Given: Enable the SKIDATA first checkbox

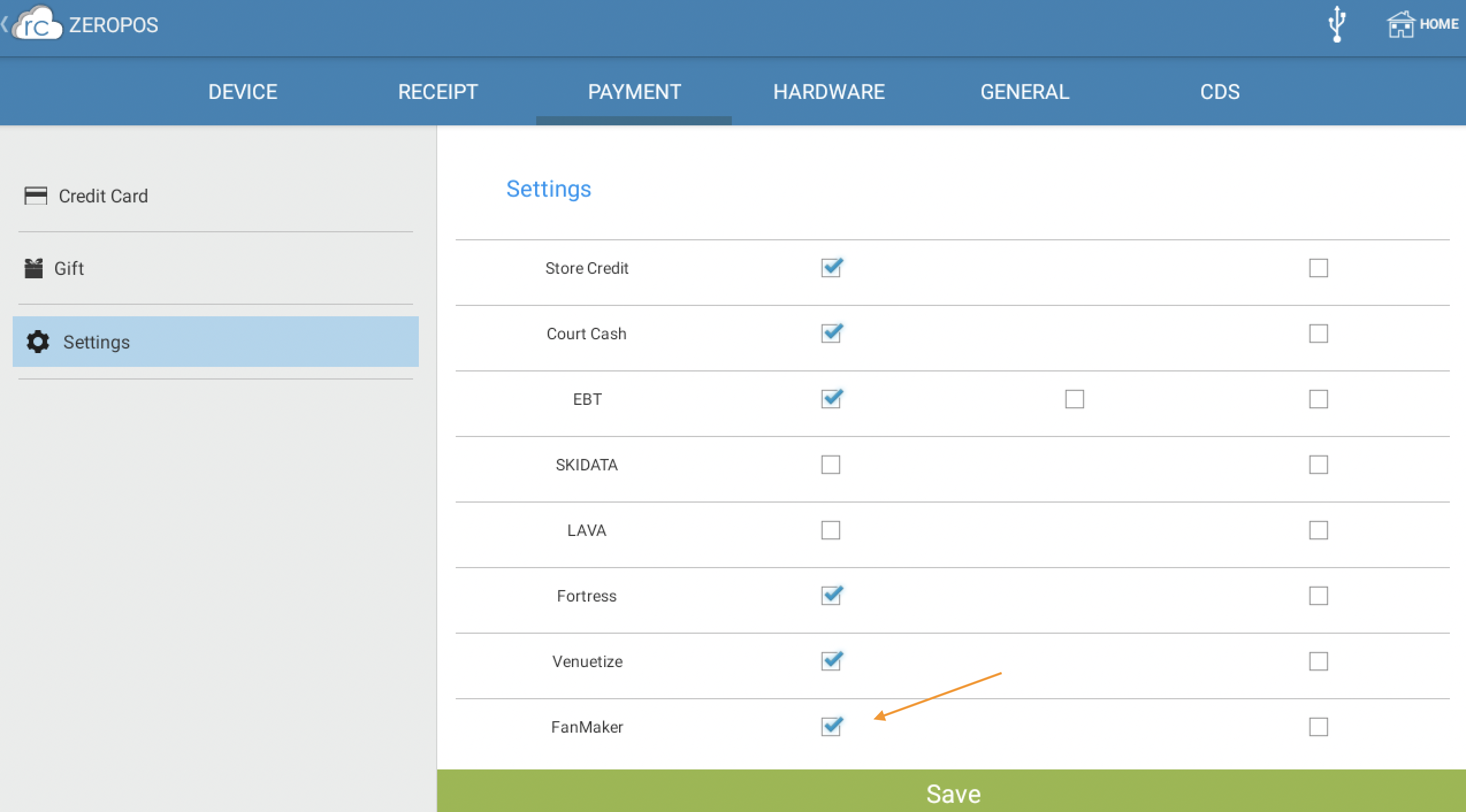Looking at the screenshot, I should [x=831, y=465].
